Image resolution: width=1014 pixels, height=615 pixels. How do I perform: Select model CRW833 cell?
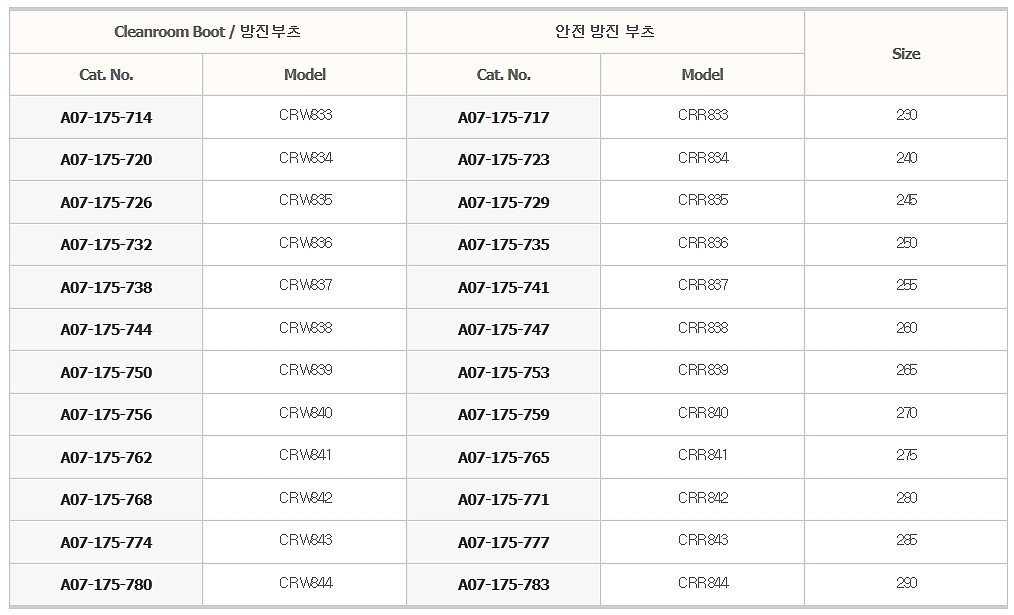click(x=305, y=115)
